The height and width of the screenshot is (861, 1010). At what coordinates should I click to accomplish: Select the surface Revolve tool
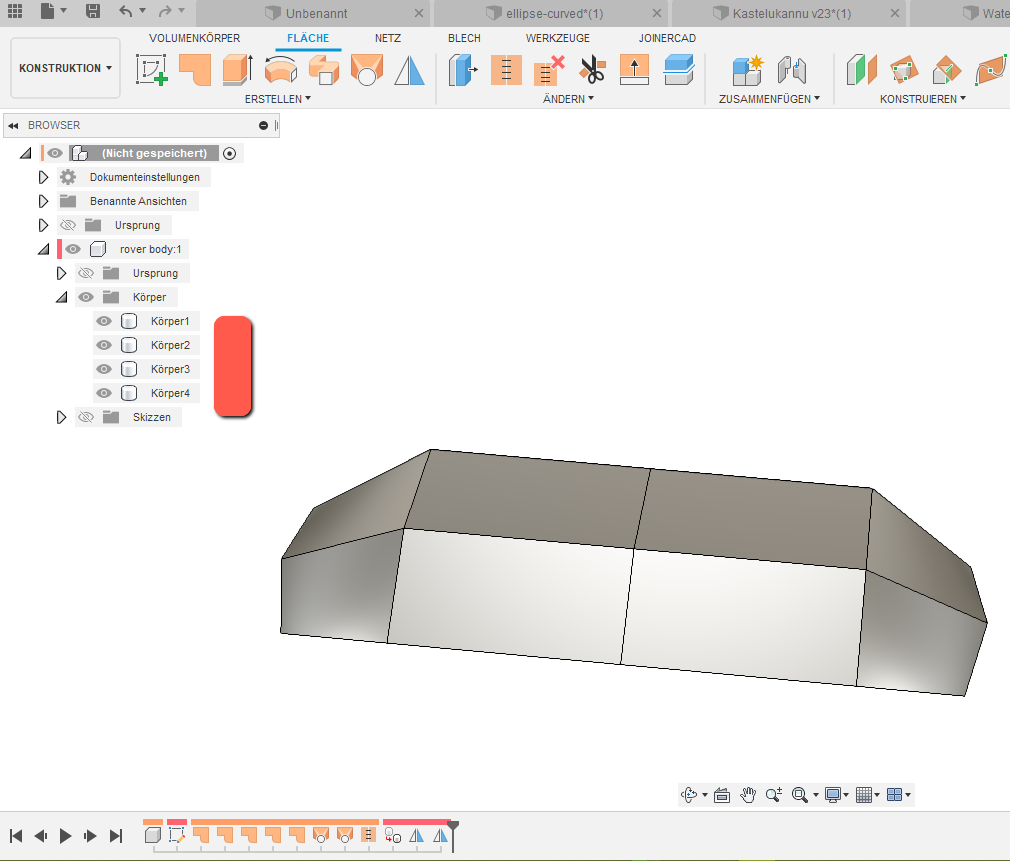tap(281, 70)
